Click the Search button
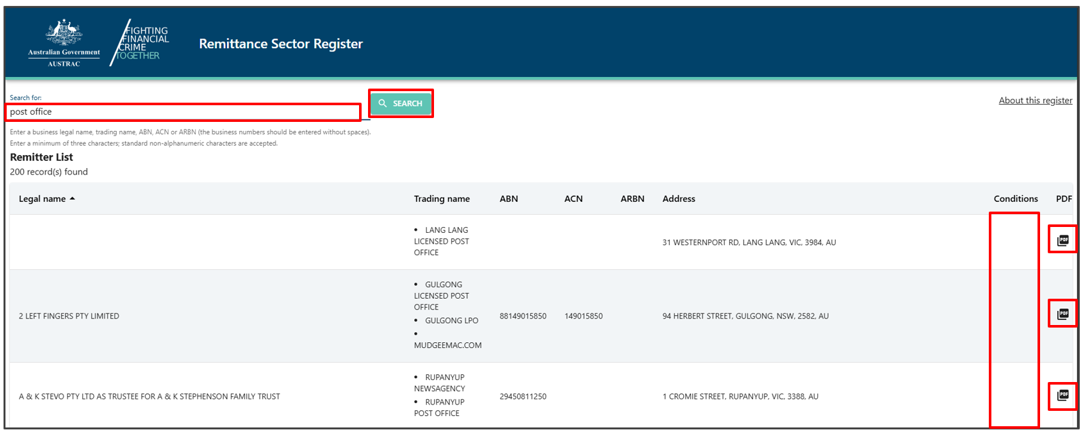The width and height of the screenshot is (1087, 438). coord(401,103)
